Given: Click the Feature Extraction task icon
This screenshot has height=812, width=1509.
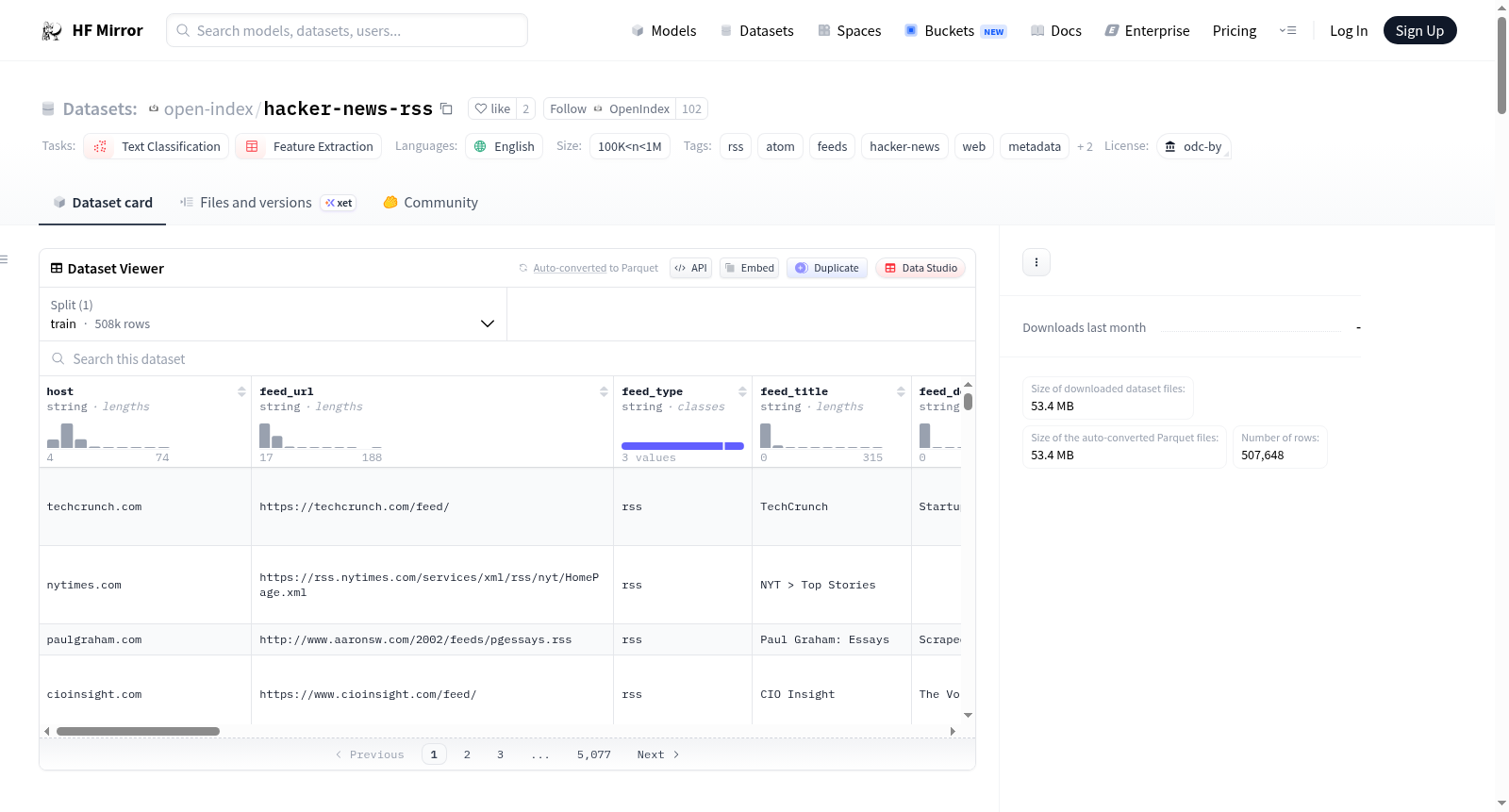Looking at the screenshot, I should click(252, 147).
